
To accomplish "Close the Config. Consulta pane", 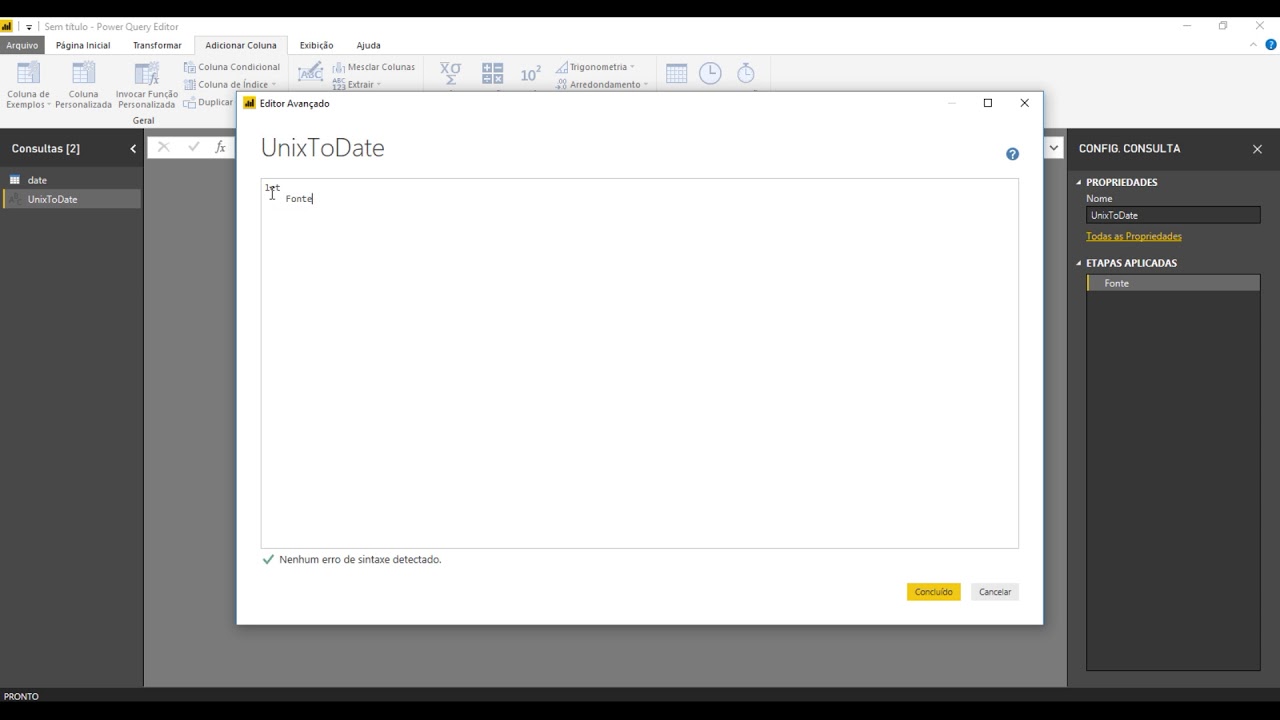I will click(1257, 149).
